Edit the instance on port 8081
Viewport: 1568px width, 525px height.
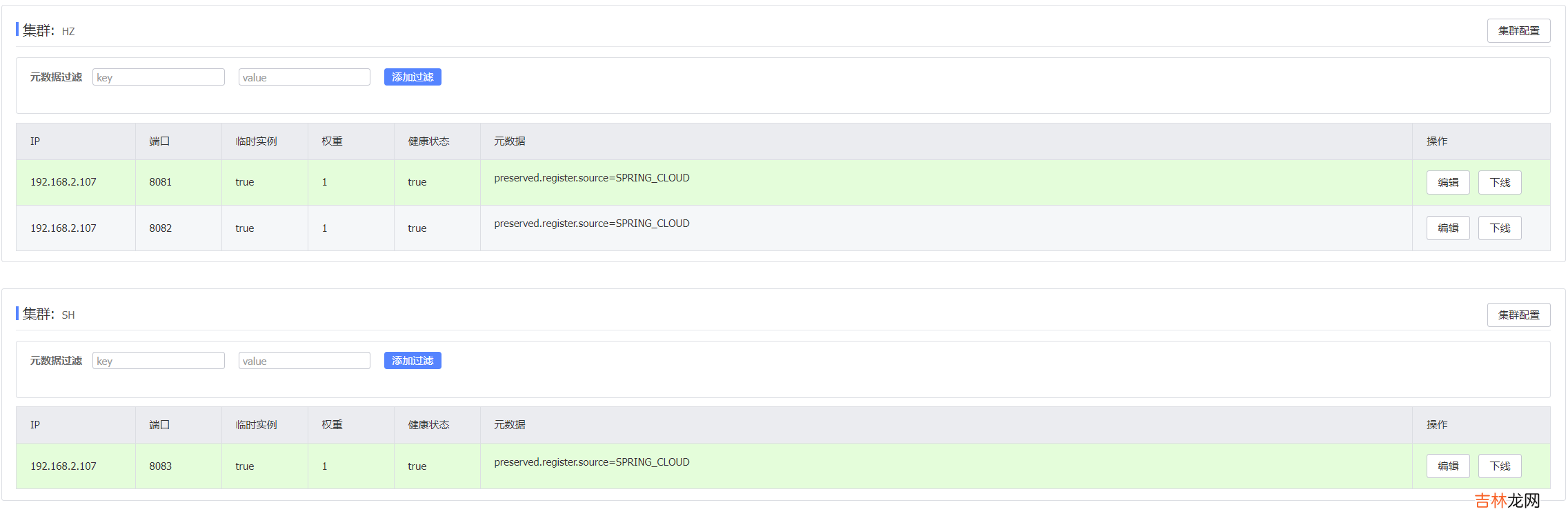1447,183
